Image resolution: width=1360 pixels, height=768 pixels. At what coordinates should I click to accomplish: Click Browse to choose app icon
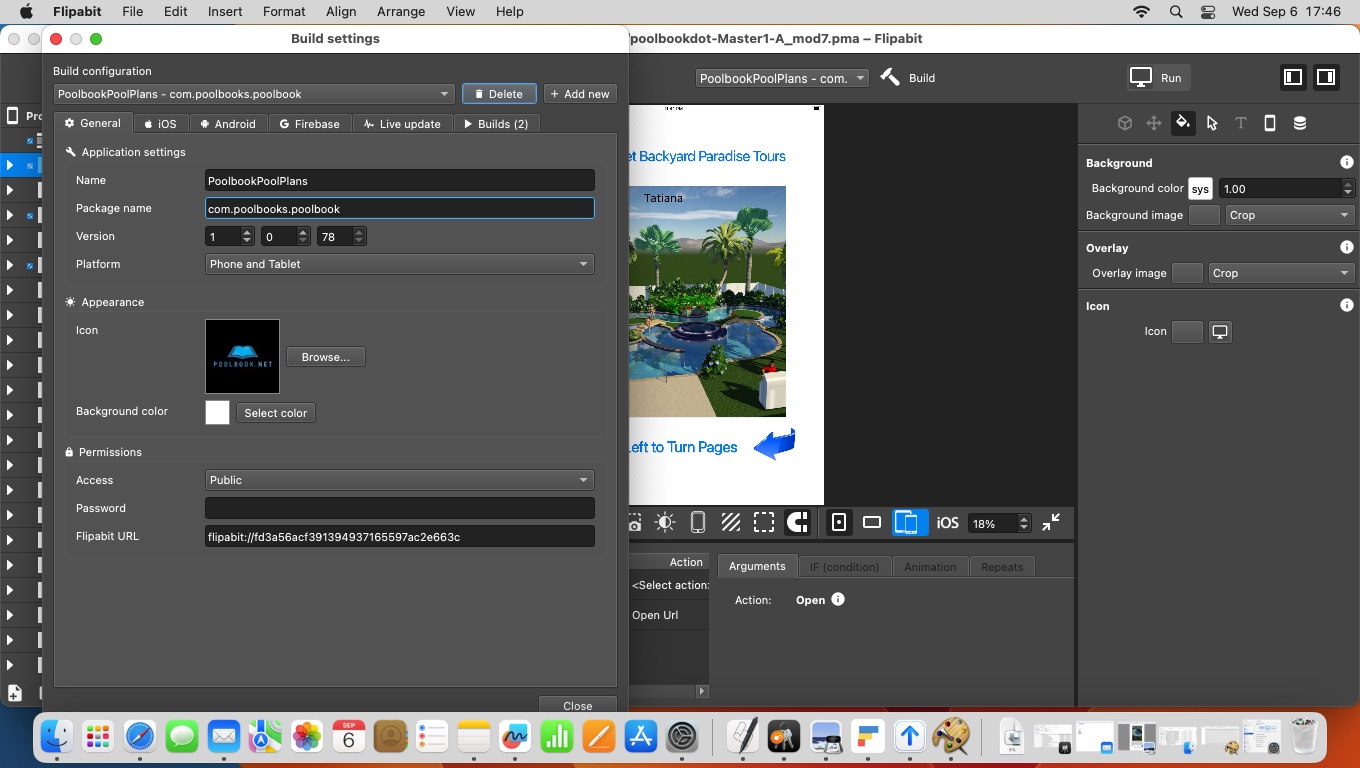(326, 357)
